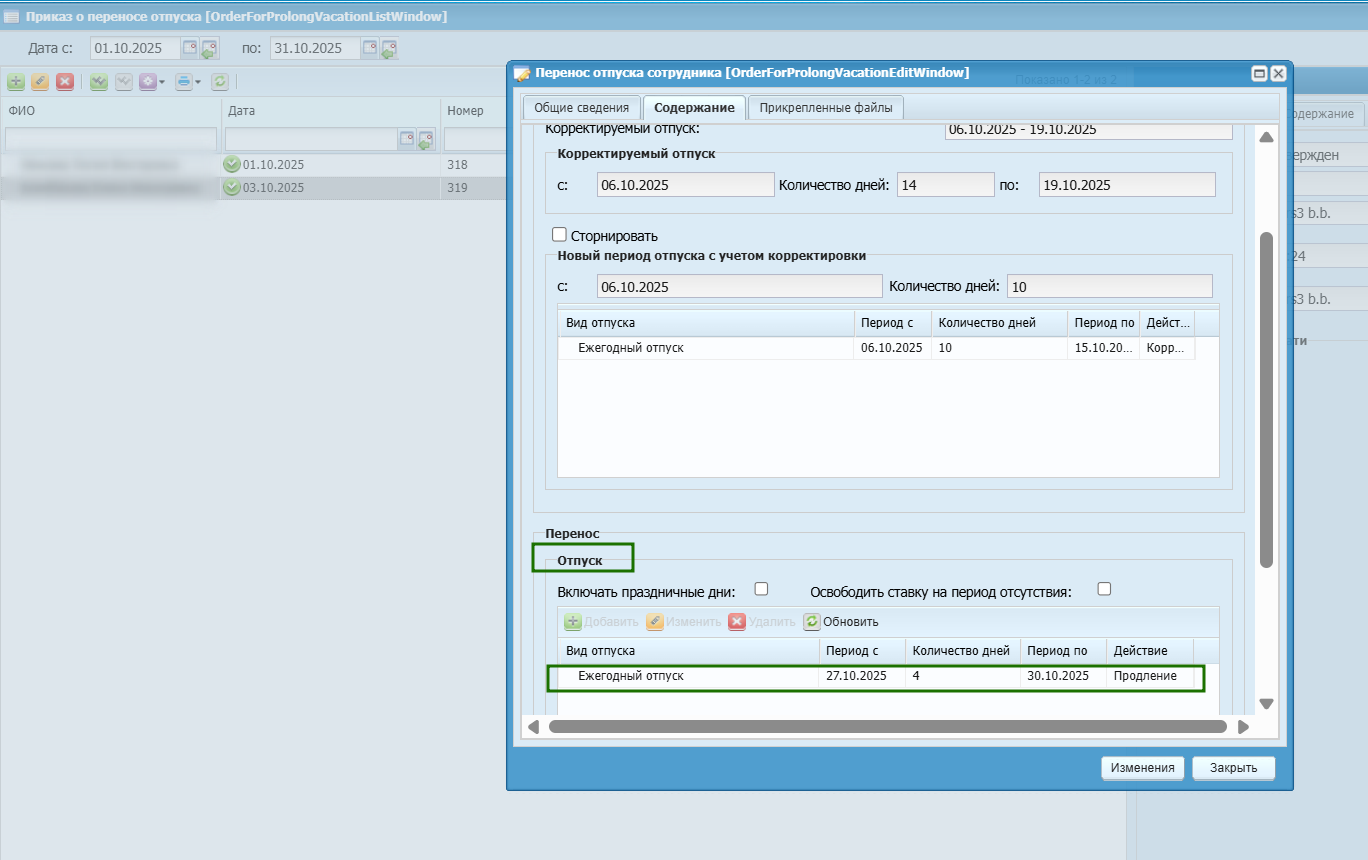1368x860 pixels.
Task: Click the dialog's horizontal scrollbar thumb
Action: click(887, 726)
